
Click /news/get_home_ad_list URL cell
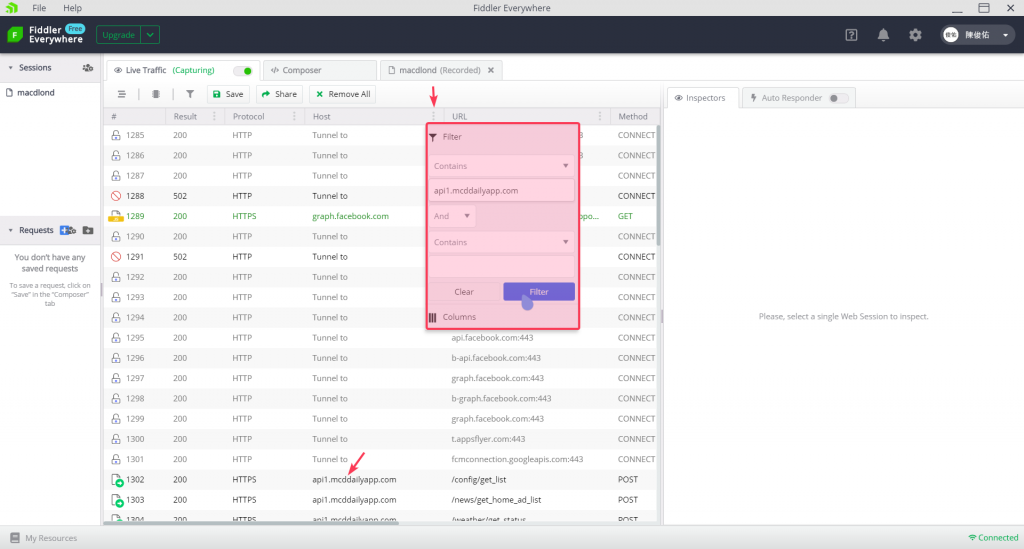tap(496, 500)
